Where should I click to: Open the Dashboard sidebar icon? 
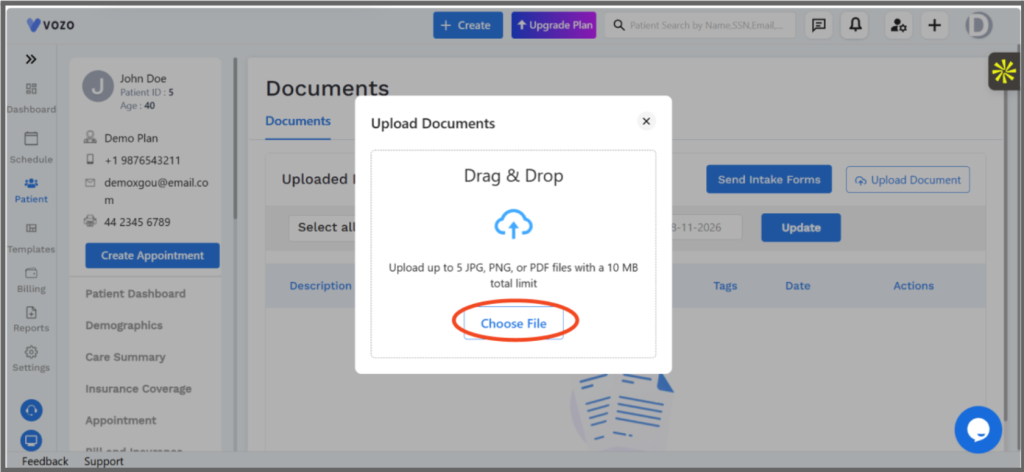[31, 89]
